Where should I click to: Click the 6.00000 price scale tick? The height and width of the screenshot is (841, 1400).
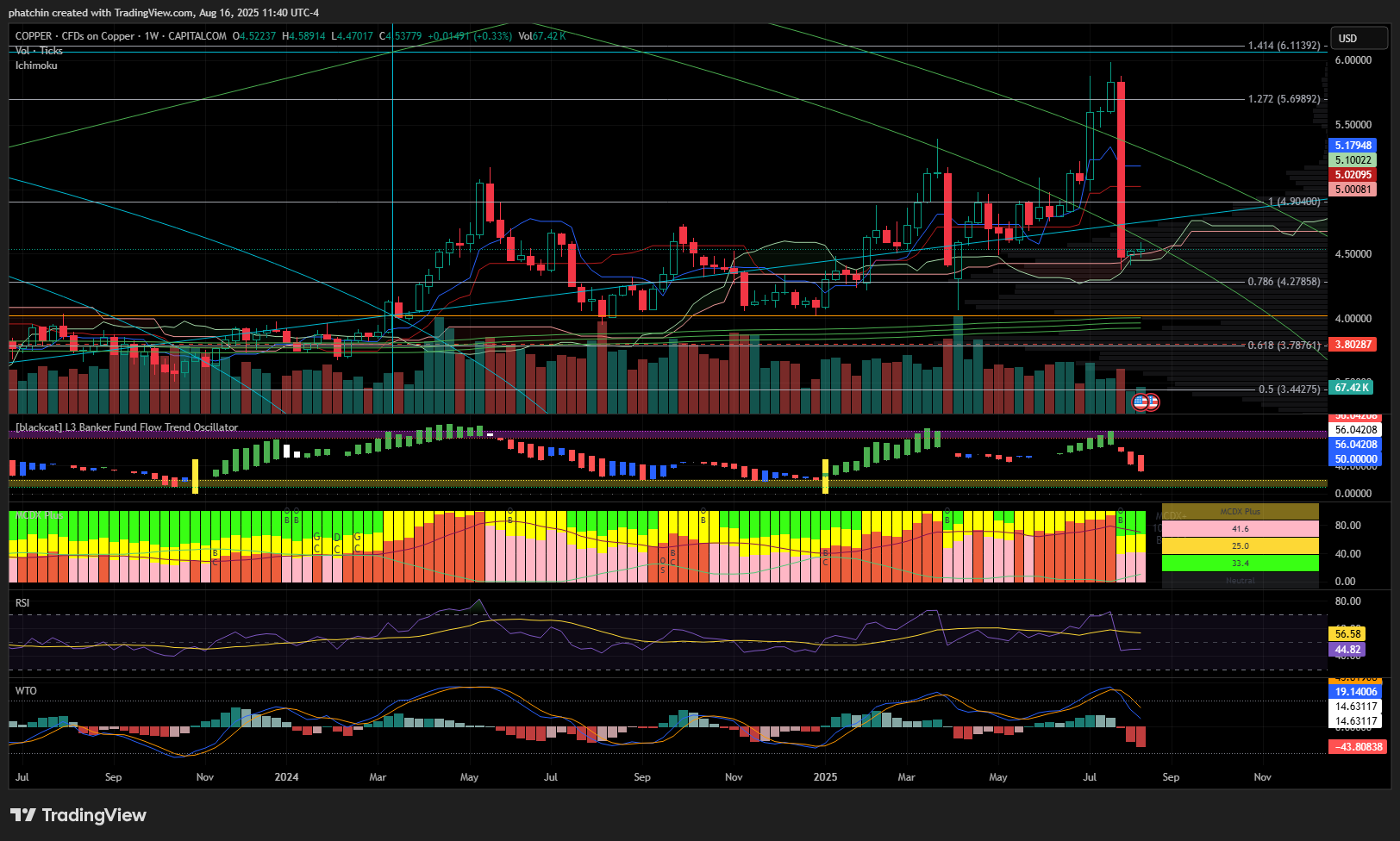1353,60
